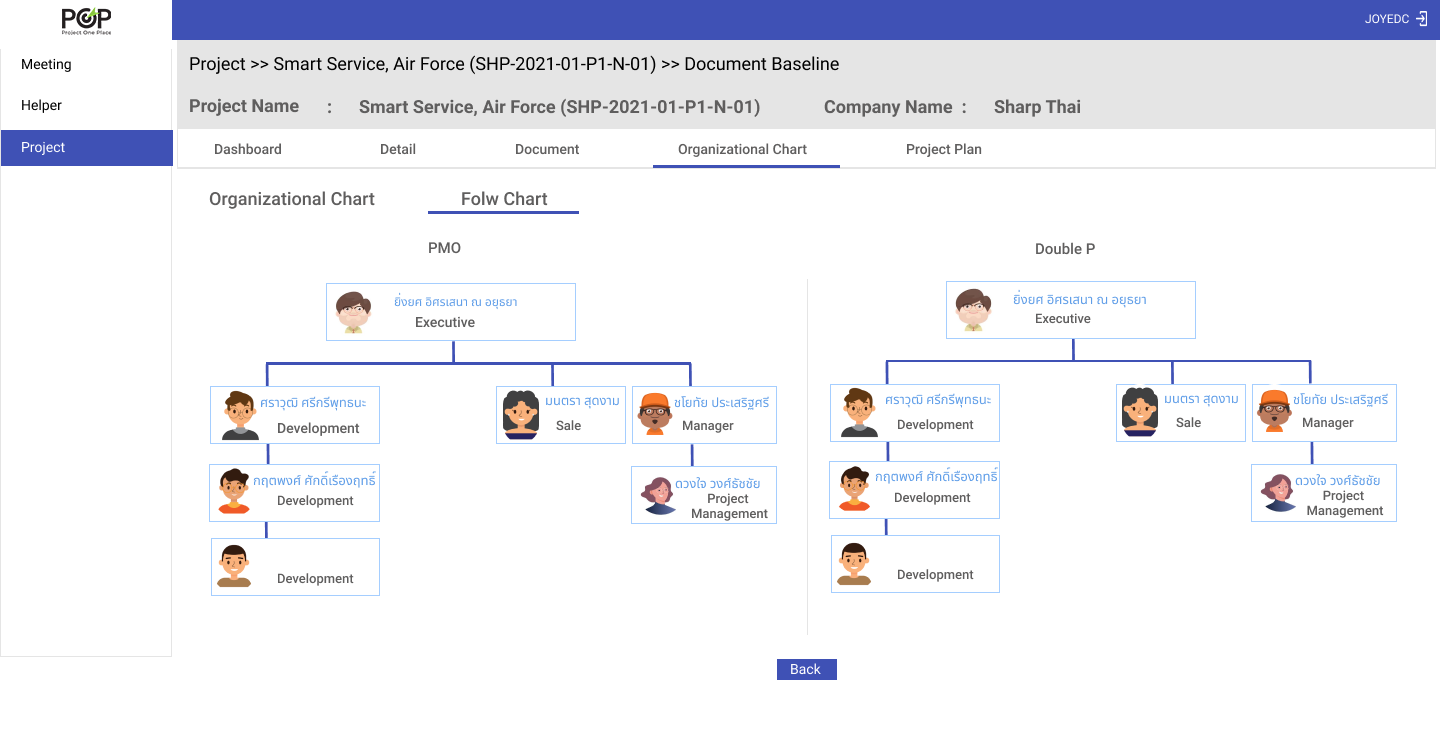
Task: Switch to the Dashboard tab
Action: point(248,149)
